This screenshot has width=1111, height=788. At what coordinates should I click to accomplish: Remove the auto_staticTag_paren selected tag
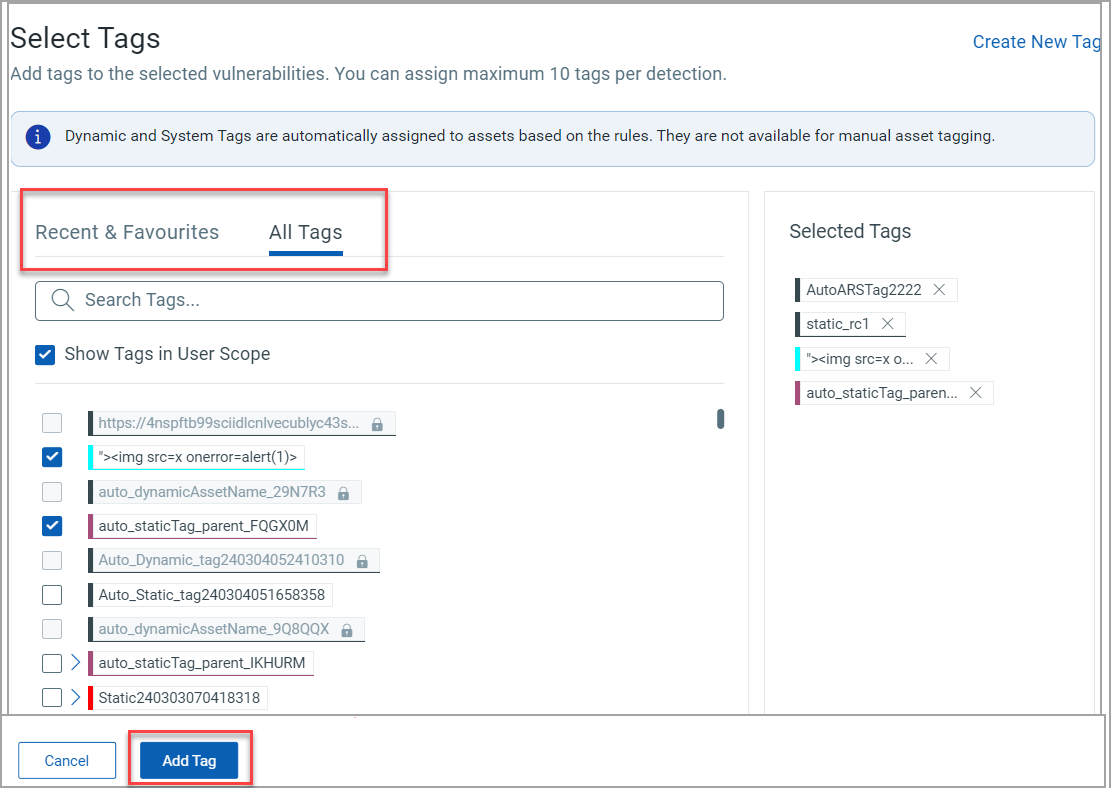click(975, 392)
